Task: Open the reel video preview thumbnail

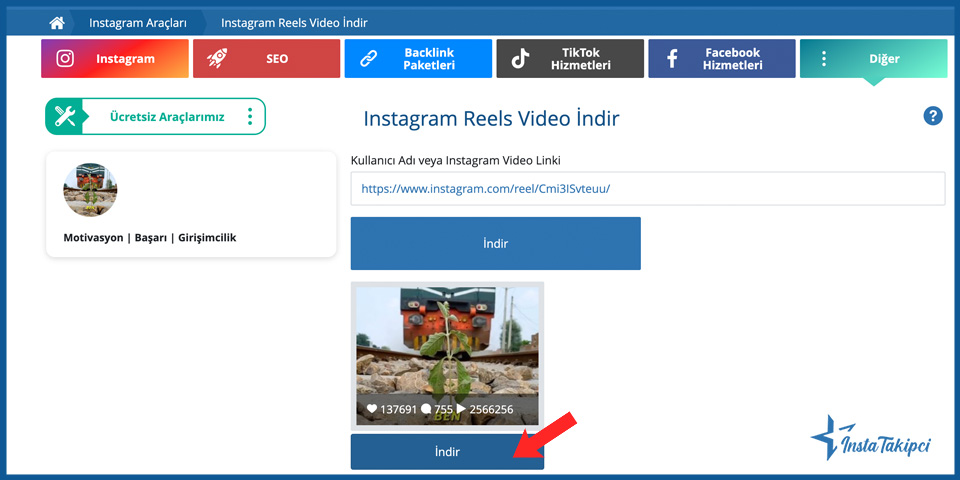Action: [447, 356]
